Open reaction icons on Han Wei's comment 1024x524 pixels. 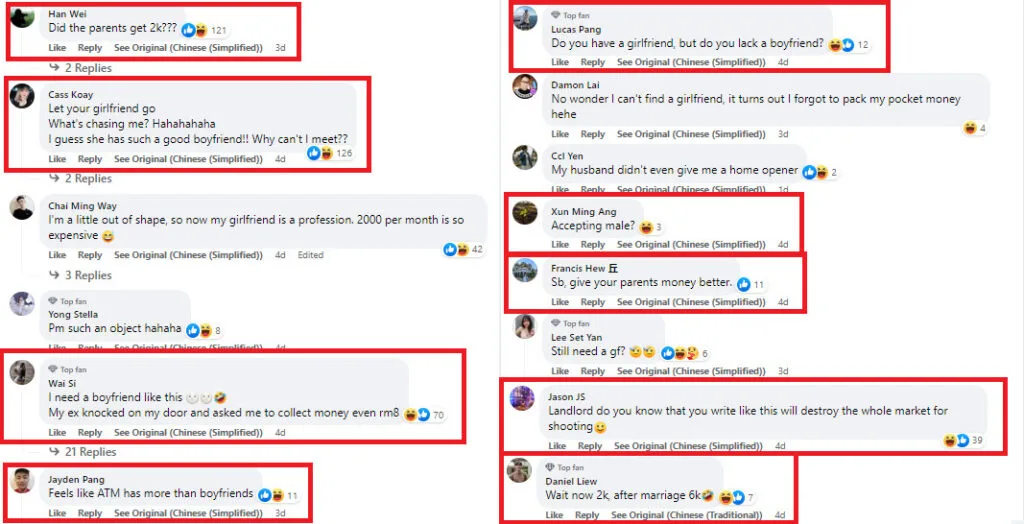[x=194, y=30]
